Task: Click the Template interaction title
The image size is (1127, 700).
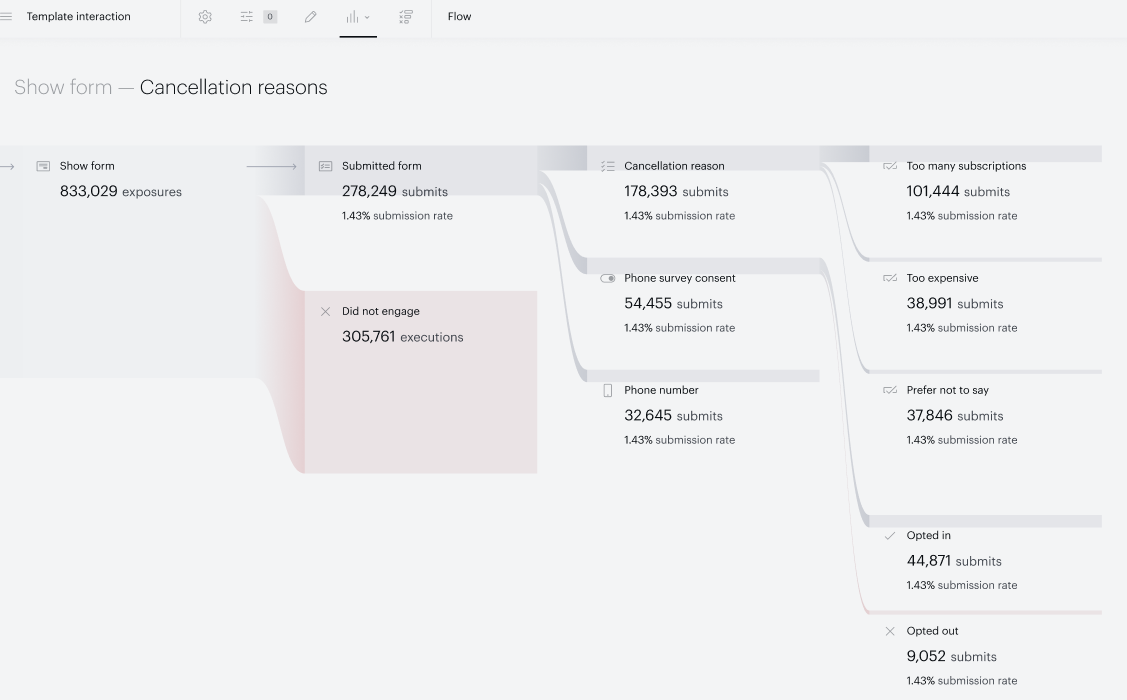Action: 78,17
